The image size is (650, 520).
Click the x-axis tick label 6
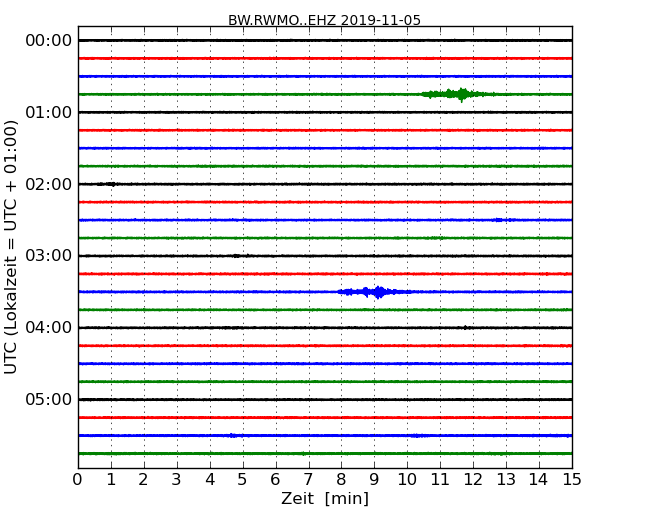tap(275, 479)
